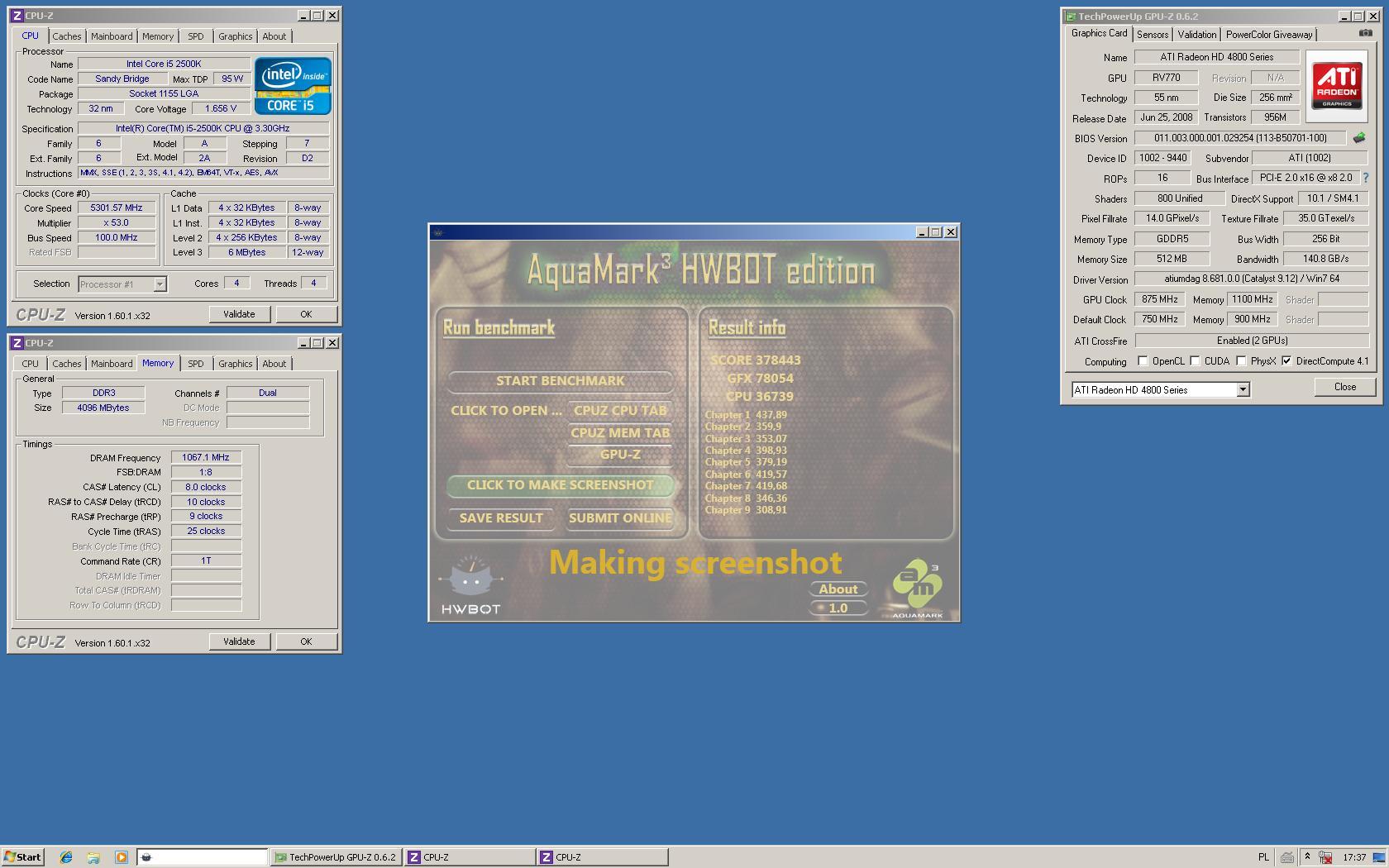Open the Start menu
1389x868 pixels.
click(22, 857)
